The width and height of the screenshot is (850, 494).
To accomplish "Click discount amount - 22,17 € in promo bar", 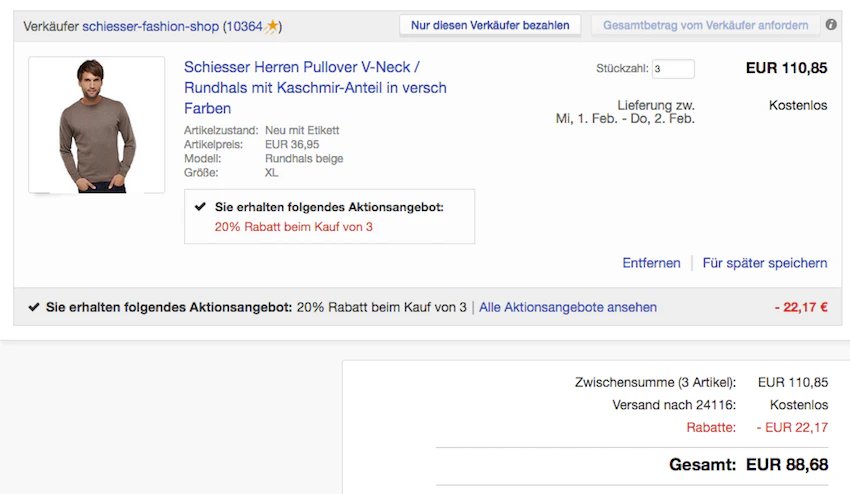I will (801, 307).
